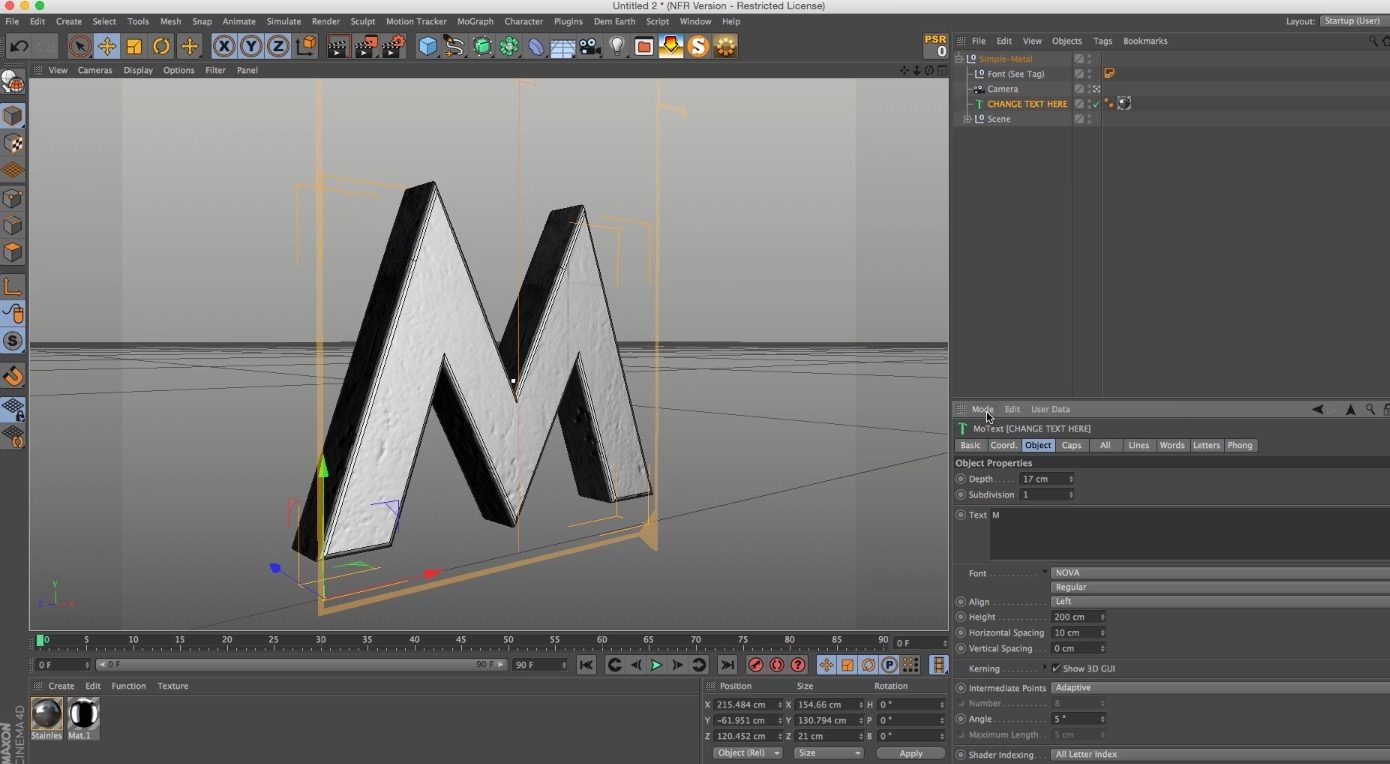
Task: Open the Regular font style dropdown
Action: [x=1220, y=587]
